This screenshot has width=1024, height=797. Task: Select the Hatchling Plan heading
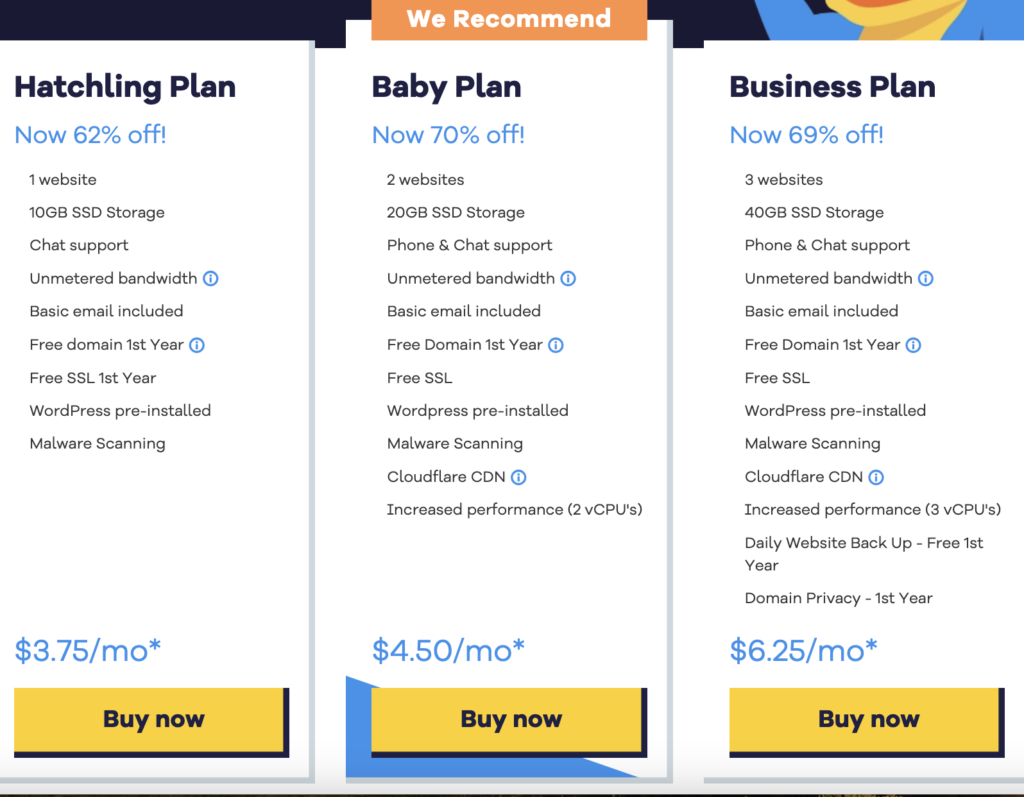tap(124, 87)
